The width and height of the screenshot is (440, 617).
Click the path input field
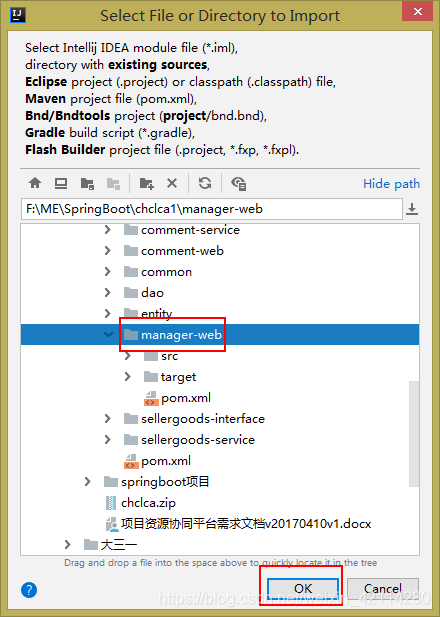coord(212,209)
